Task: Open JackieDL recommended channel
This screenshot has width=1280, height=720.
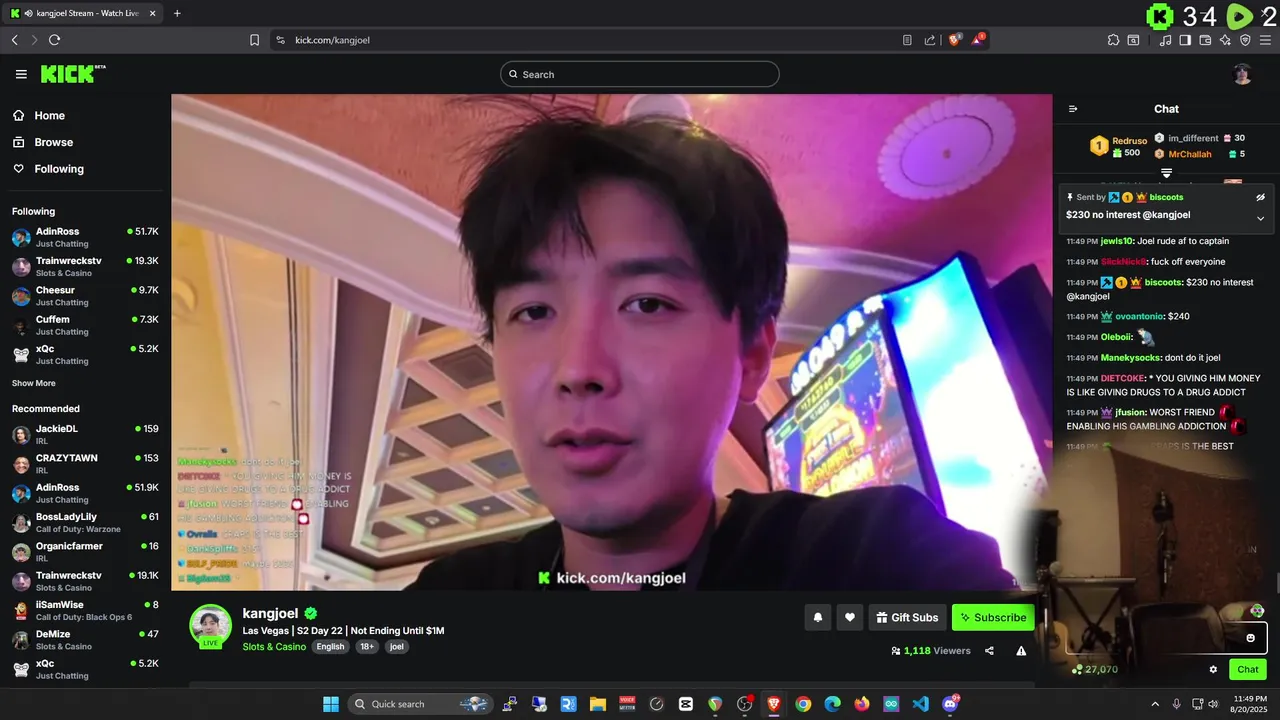Action: point(85,435)
